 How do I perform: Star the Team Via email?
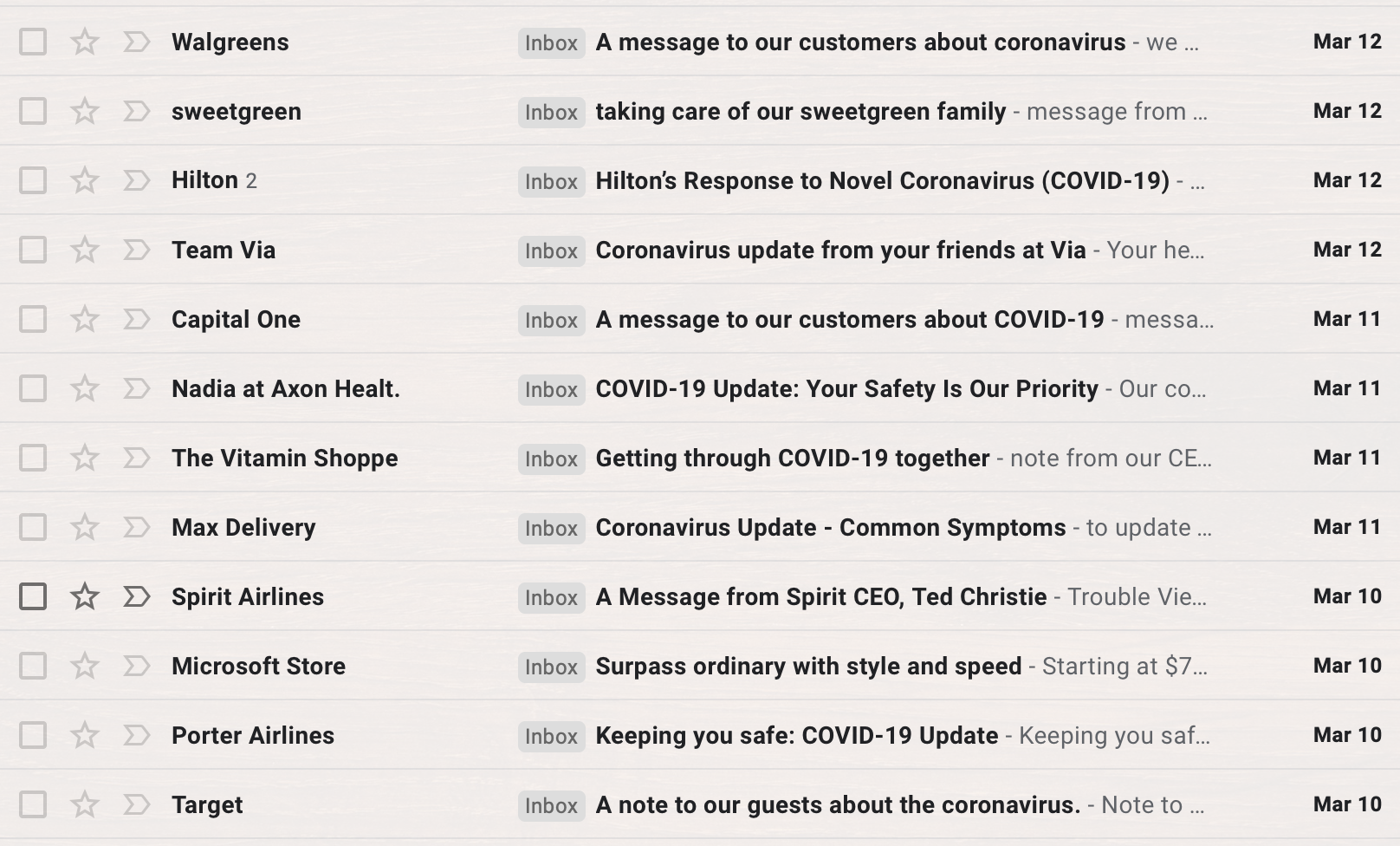click(x=85, y=250)
